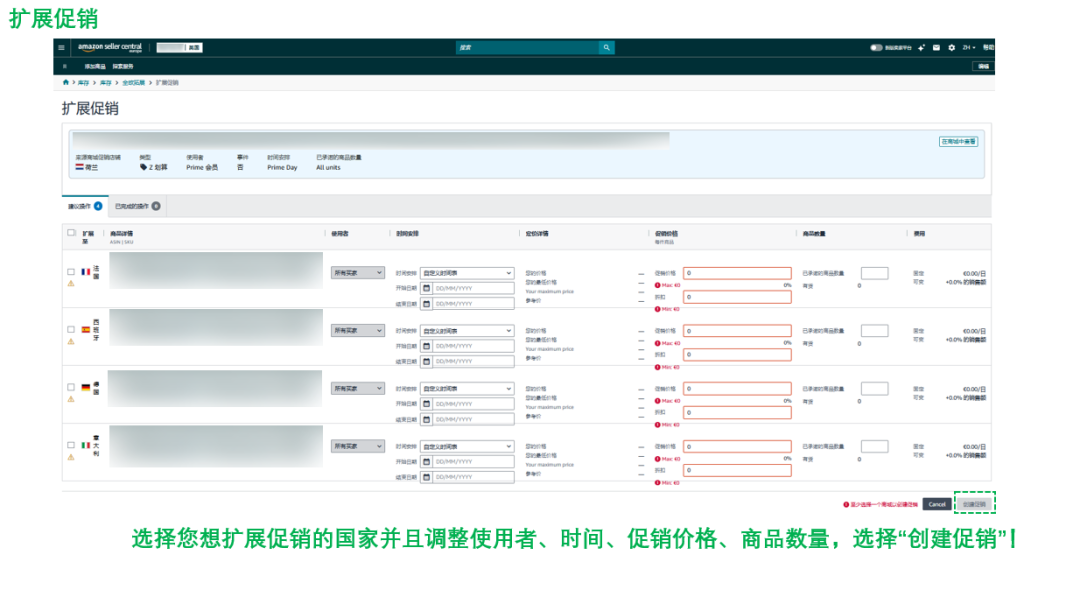Screen dimensions: 1080x611
Task: Open the 自定义时间表 schedule dropdown in Spain row
Action: [467, 331]
